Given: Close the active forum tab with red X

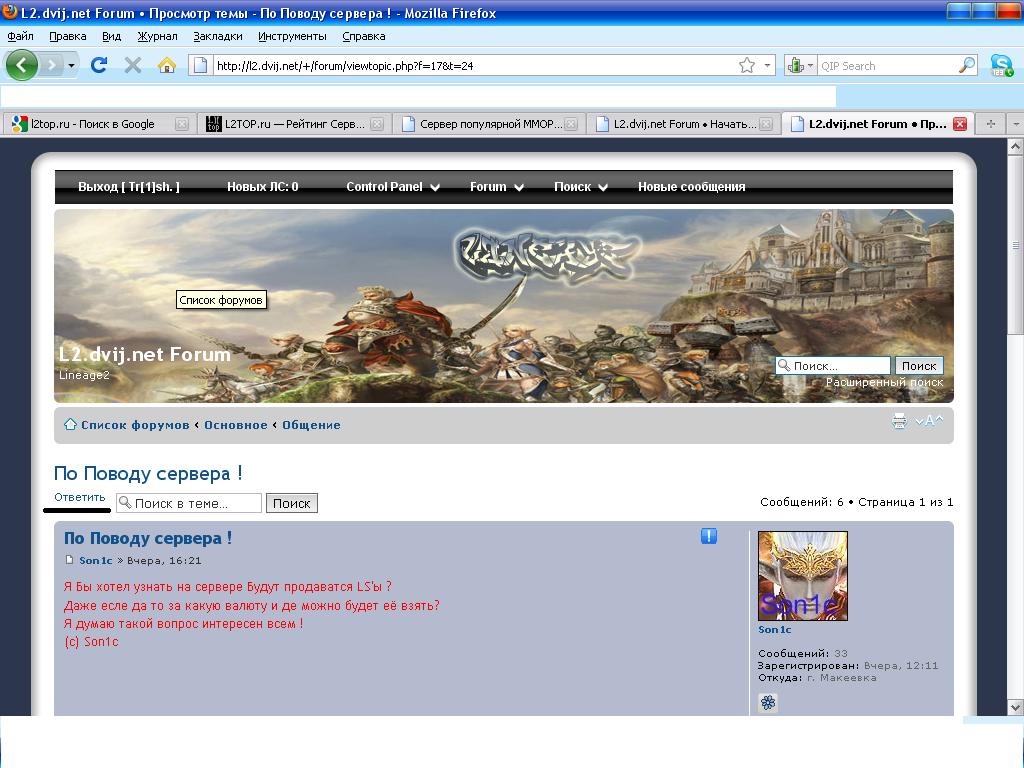Looking at the screenshot, I should click(x=960, y=124).
